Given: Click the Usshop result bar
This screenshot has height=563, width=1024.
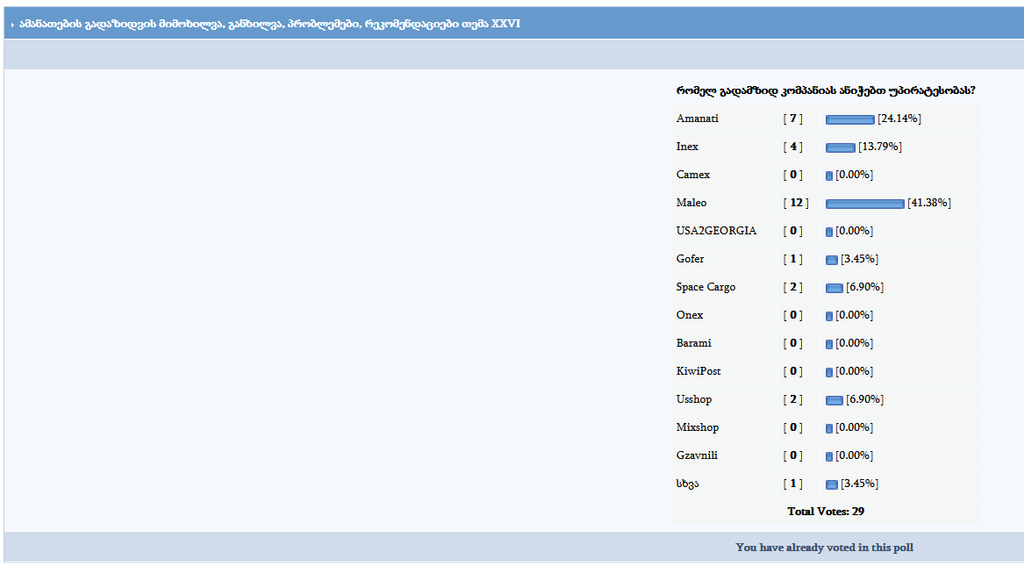Looking at the screenshot, I should pos(834,400).
